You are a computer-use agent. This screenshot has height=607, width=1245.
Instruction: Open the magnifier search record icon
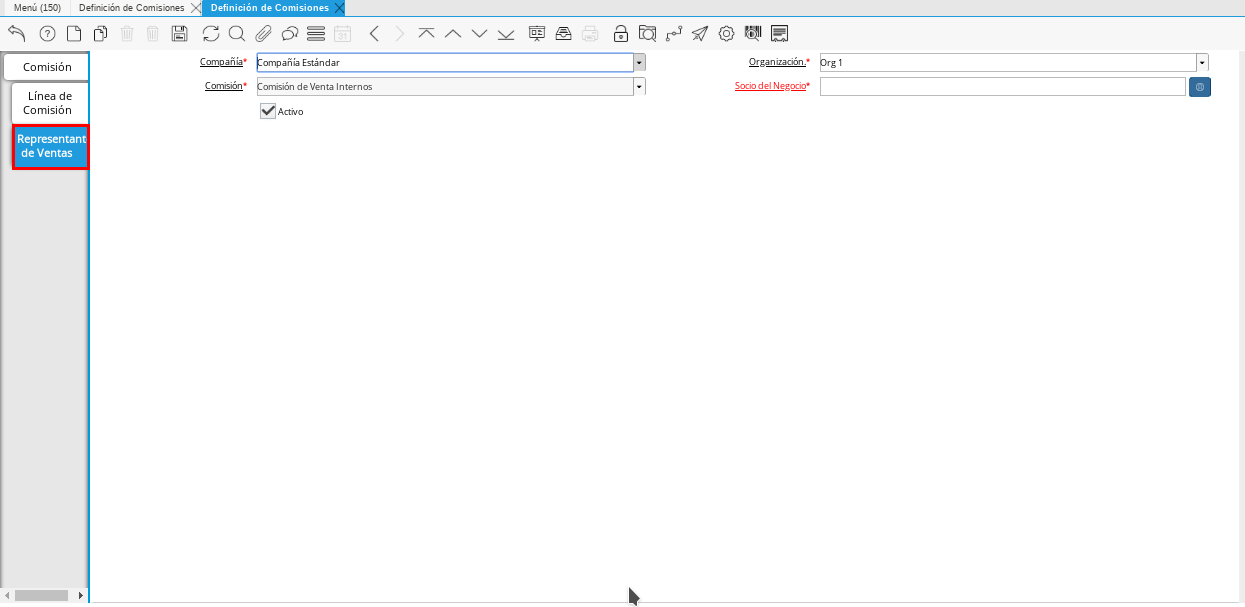pos(237,33)
